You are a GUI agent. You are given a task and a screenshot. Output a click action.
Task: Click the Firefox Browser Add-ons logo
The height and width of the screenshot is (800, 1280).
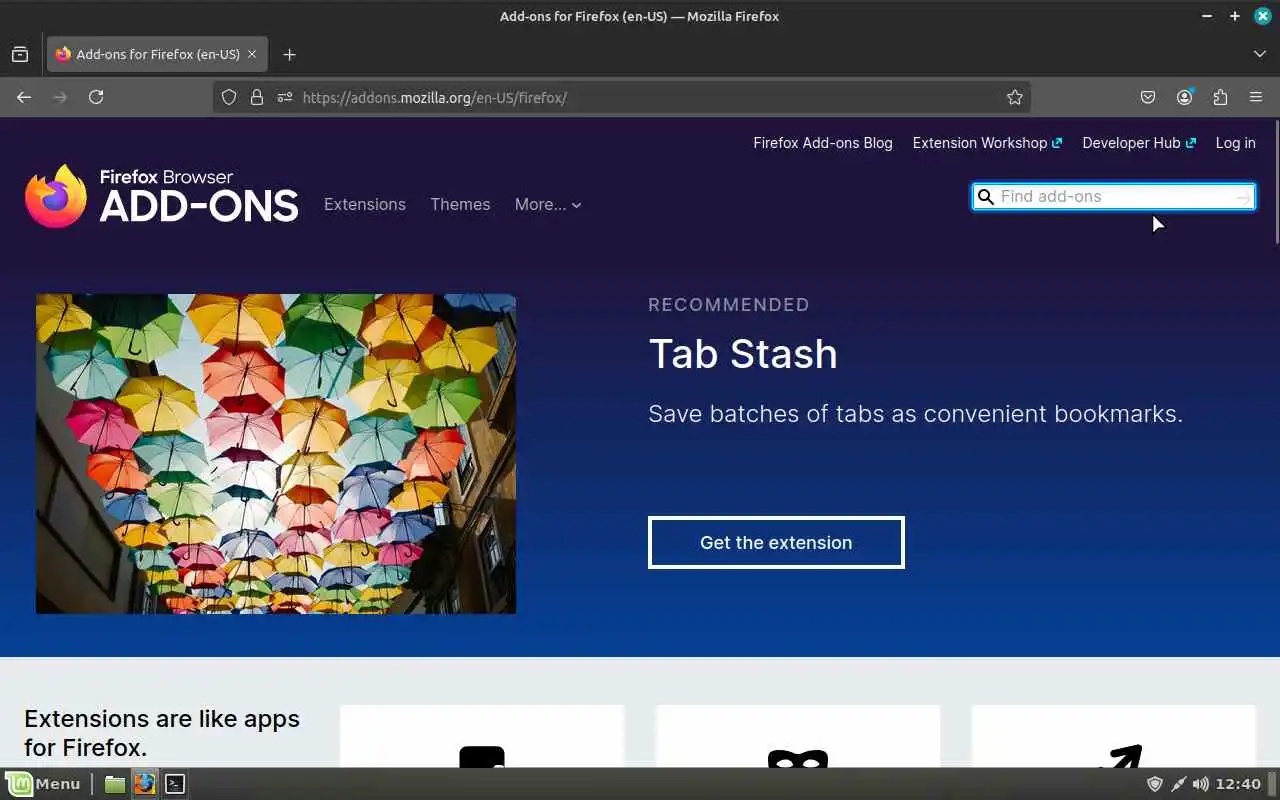[161, 196]
